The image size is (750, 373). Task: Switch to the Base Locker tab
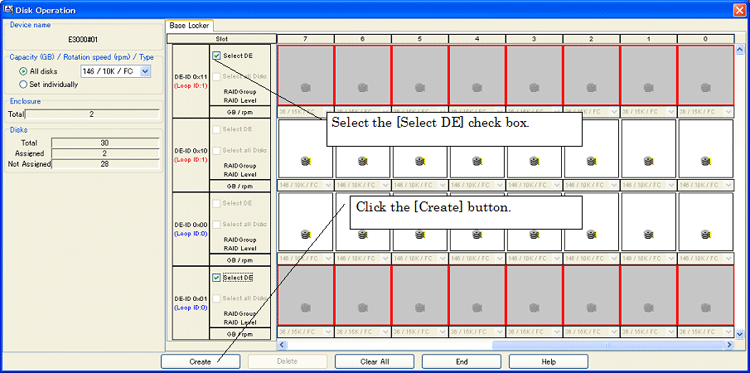(x=190, y=26)
